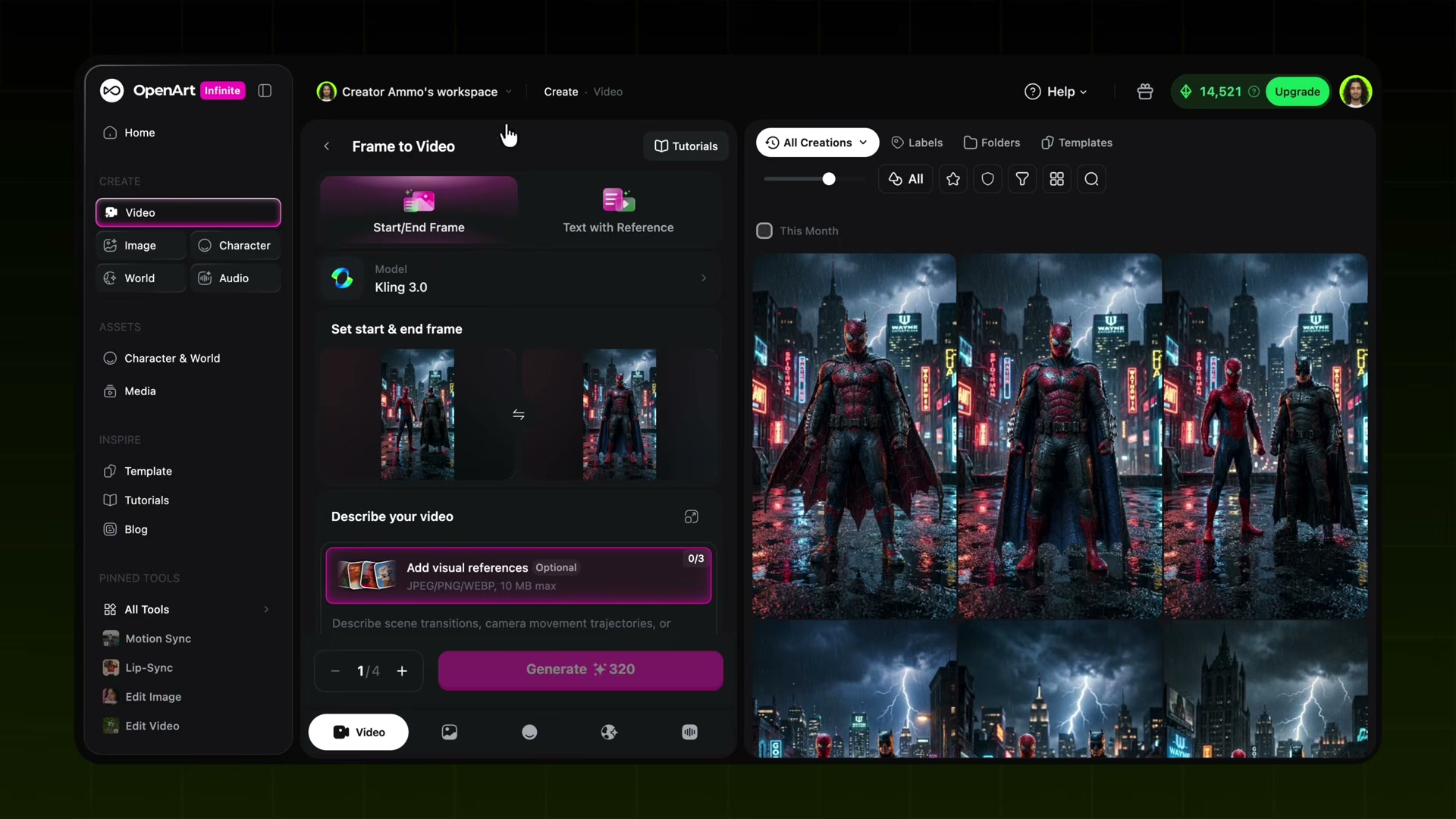
Task: Click Create in breadcrumb
Action: 560,92
